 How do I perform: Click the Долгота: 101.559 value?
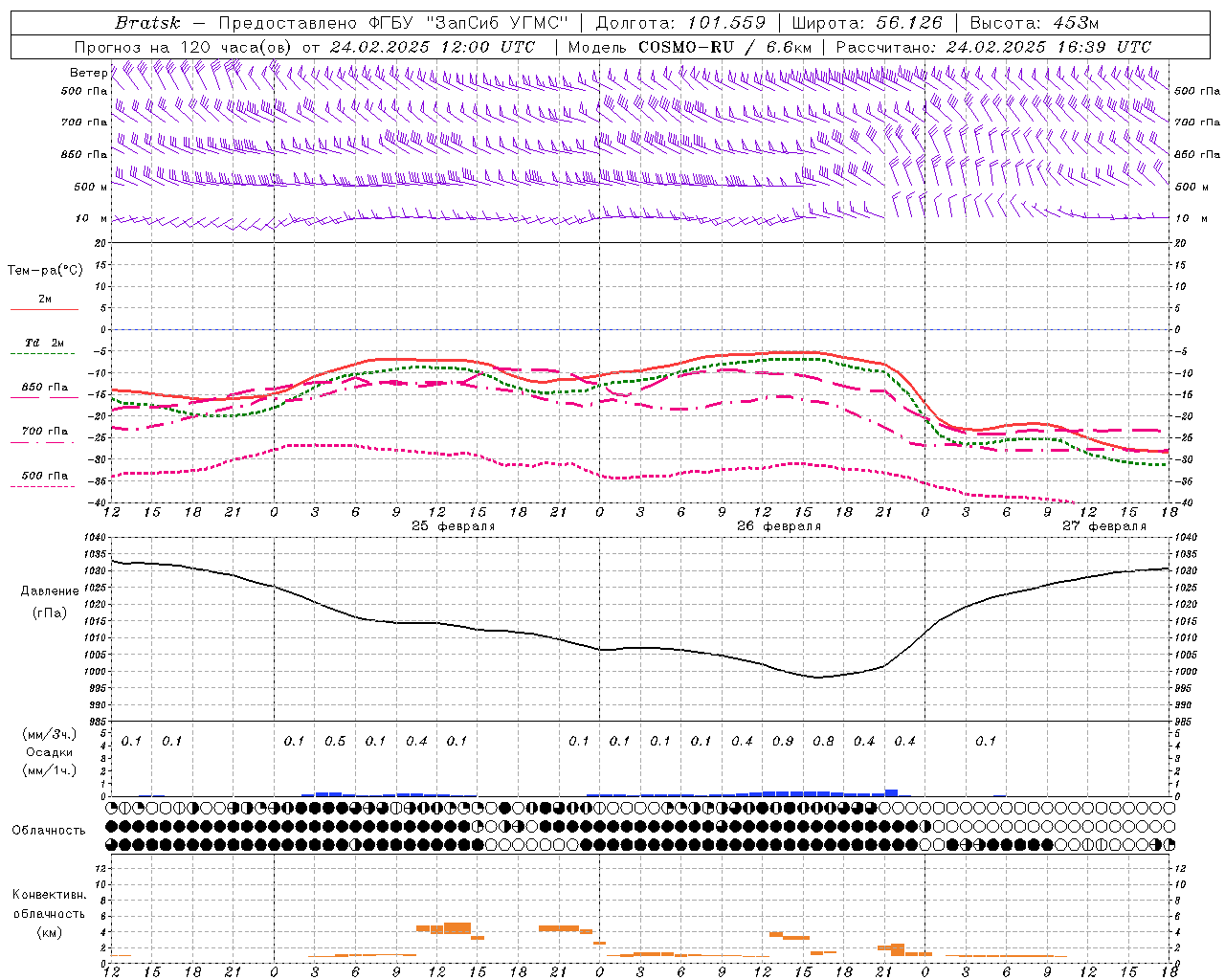(x=681, y=23)
